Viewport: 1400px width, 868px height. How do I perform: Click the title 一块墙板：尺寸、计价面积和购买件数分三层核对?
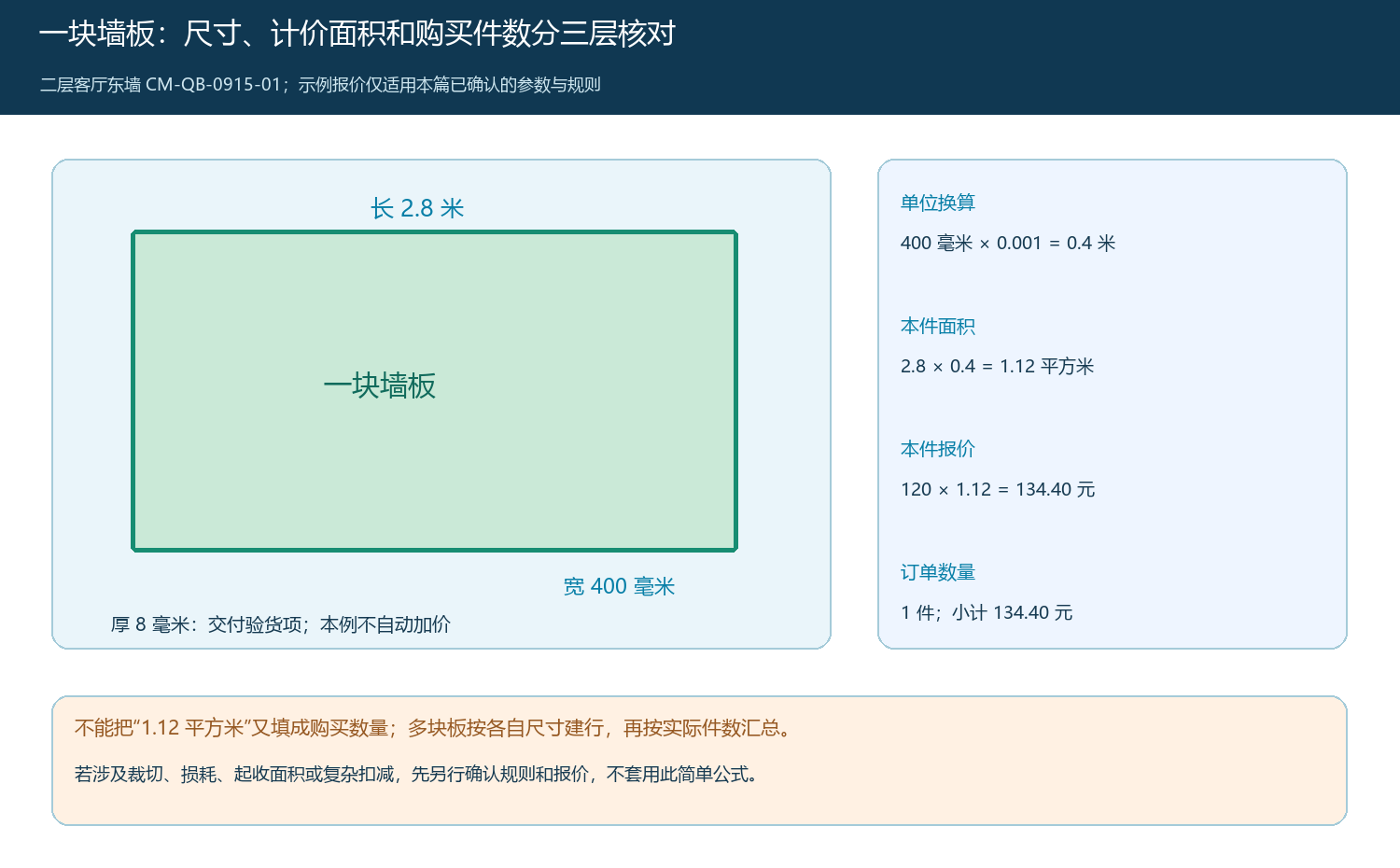point(357,34)
